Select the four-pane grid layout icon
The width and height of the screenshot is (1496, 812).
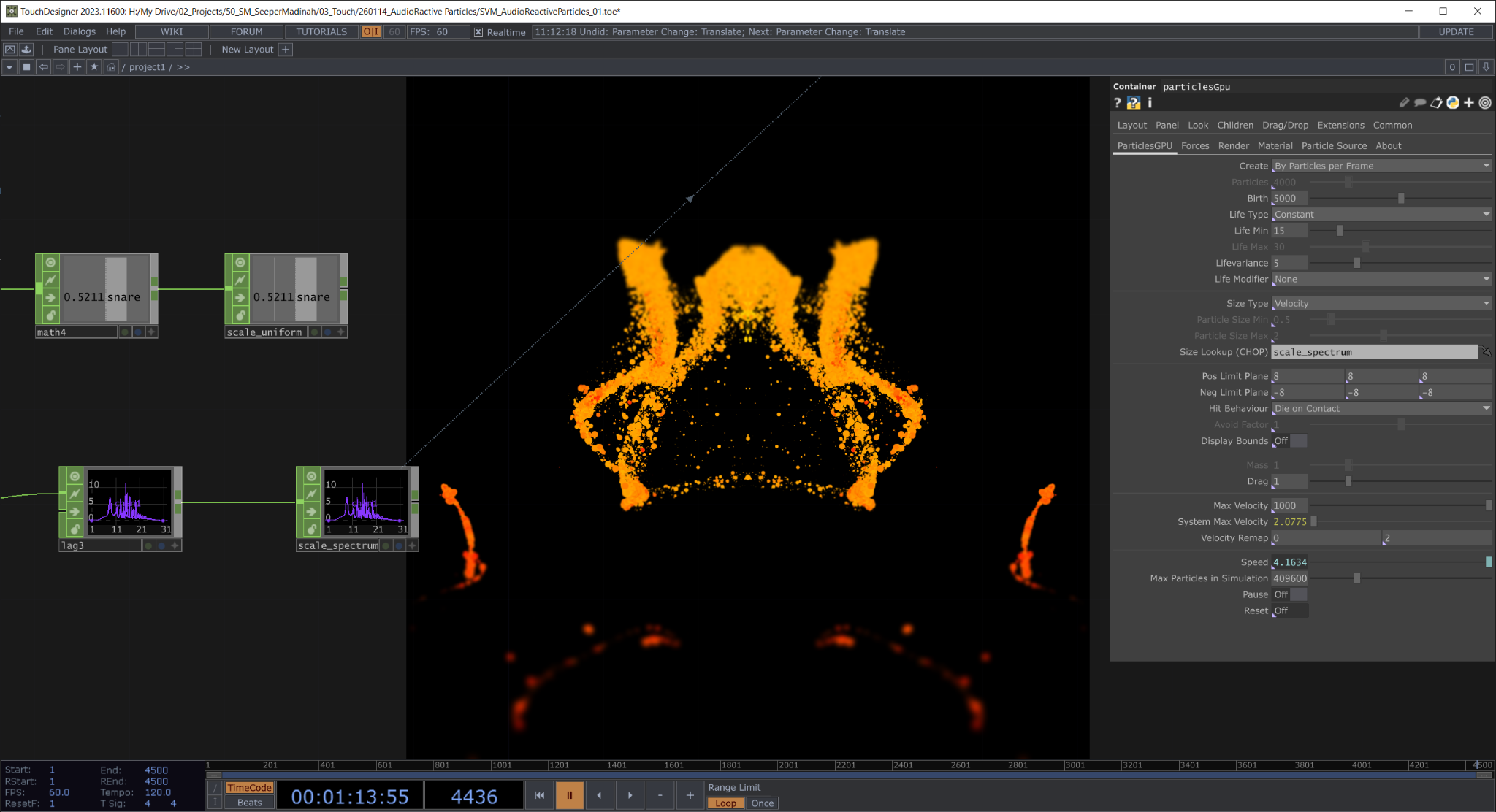coord(193,50)
